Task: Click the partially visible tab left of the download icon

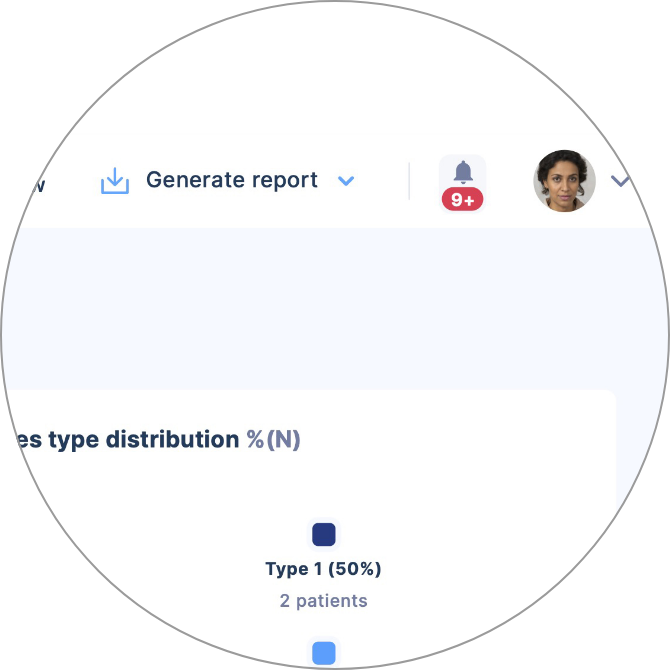Action: 36,185
